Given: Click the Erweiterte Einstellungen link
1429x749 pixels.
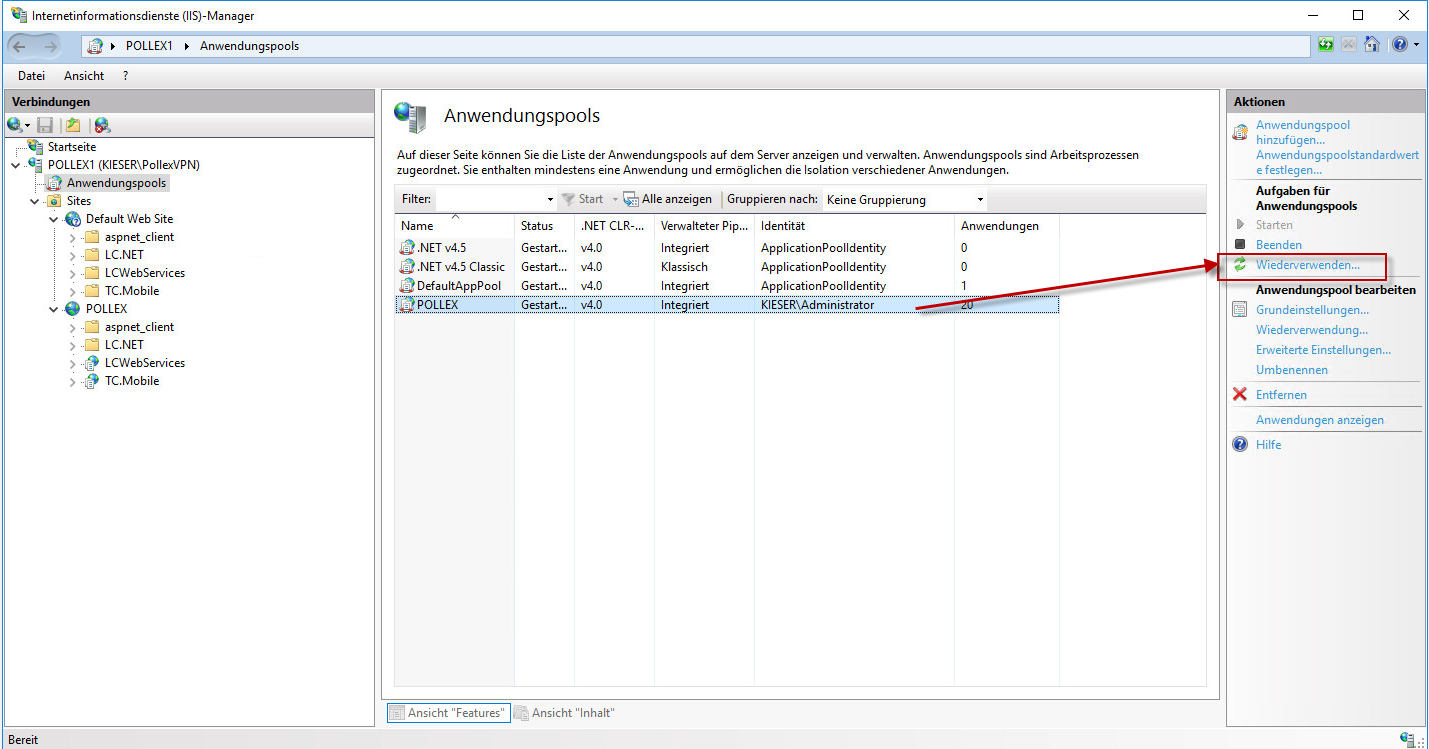Looking at the screenshot, I should (x=1323, y=350).
